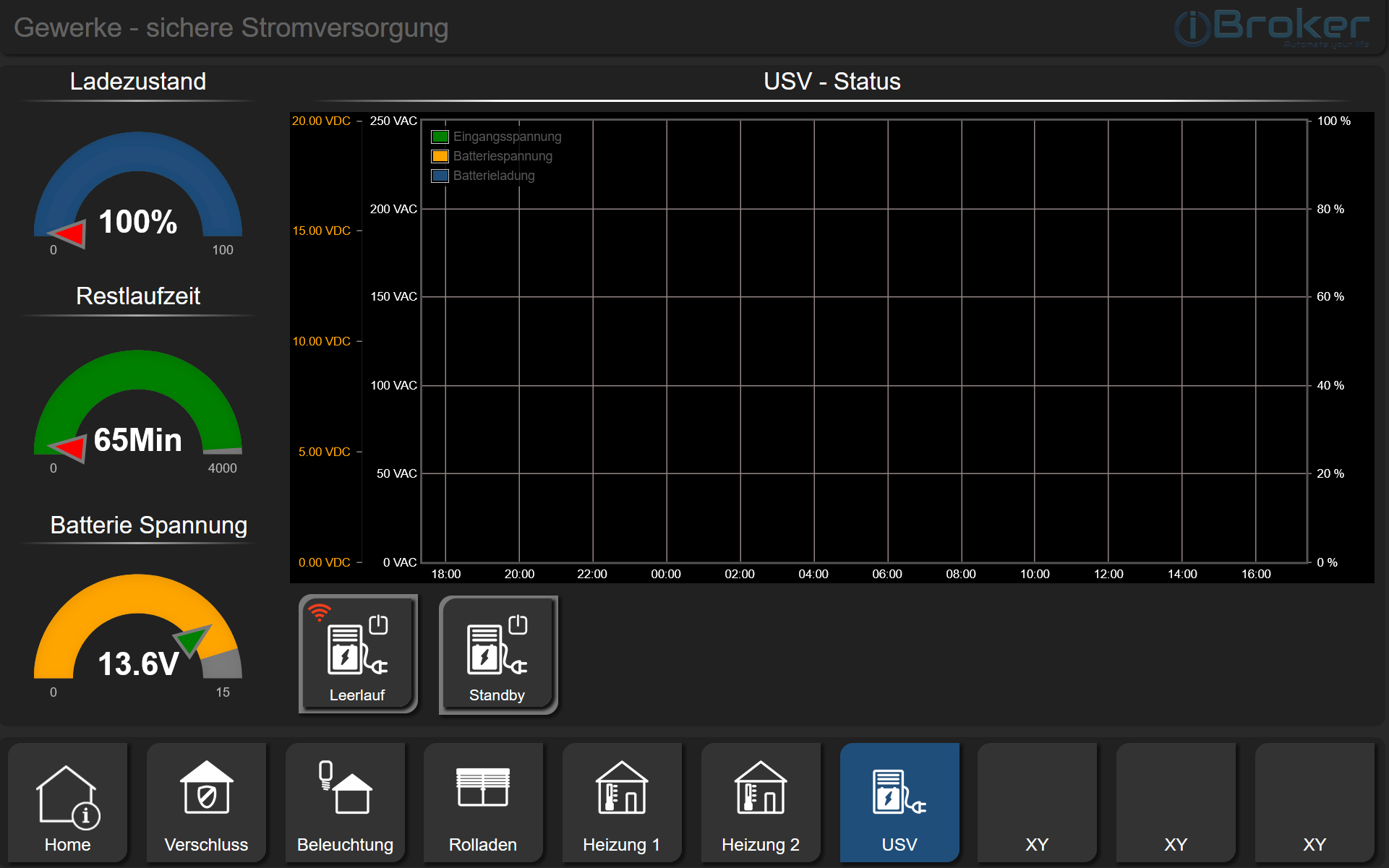
Task: Open the rightmost XY tab
Action: [1315, 802]
